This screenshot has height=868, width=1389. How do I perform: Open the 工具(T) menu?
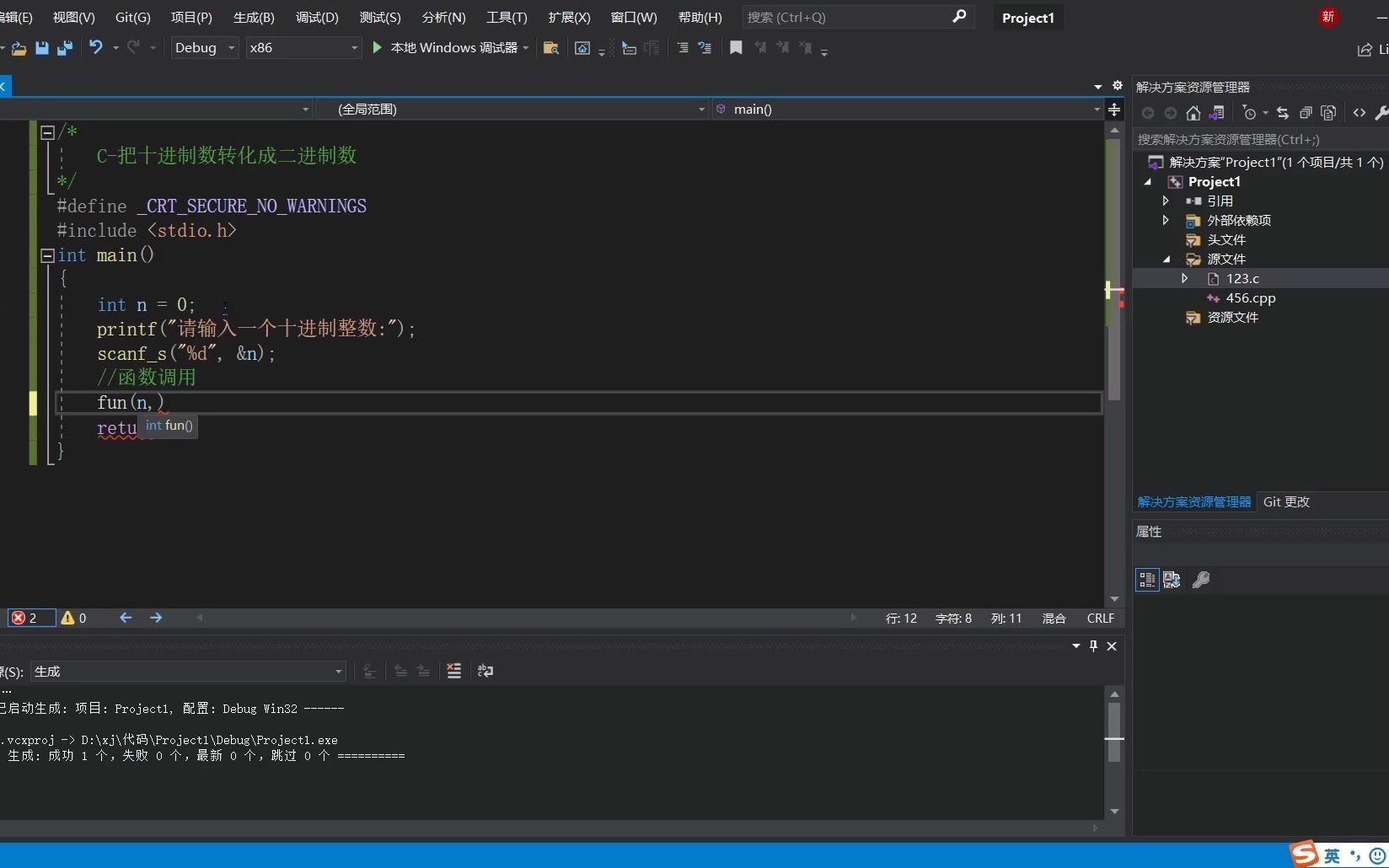click(x=507, y=17)
